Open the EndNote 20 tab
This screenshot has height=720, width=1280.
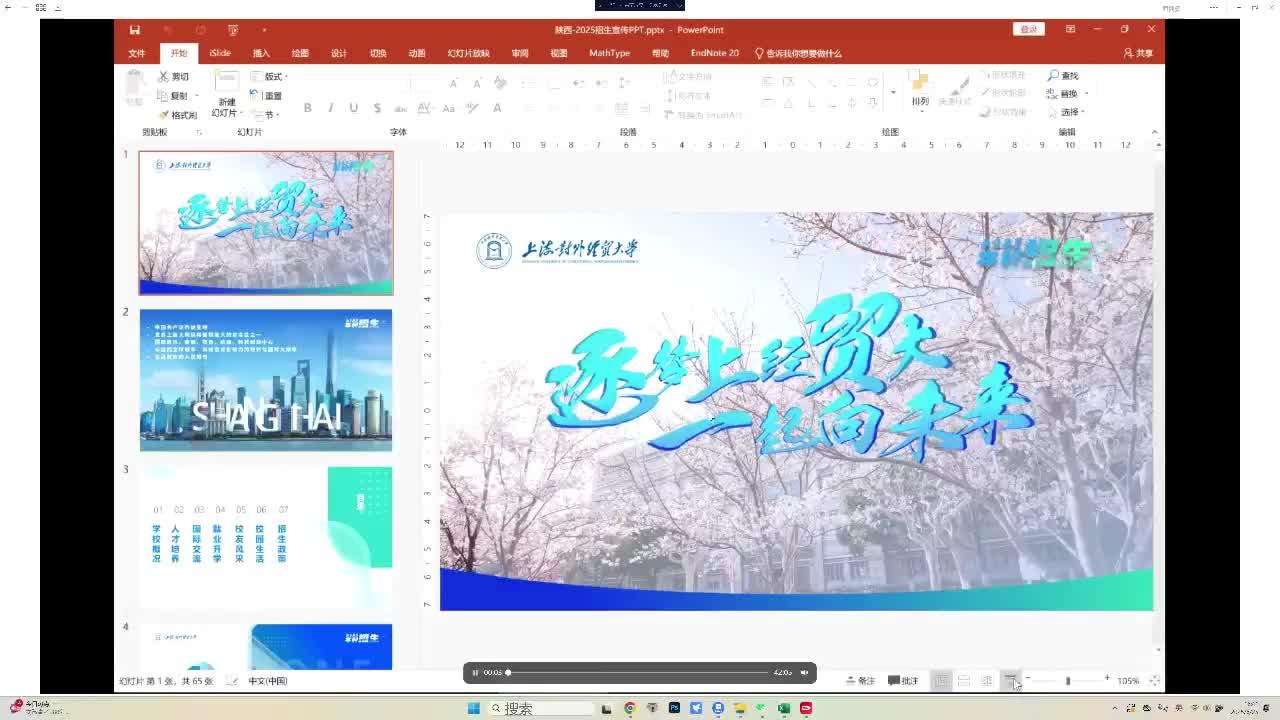click(714, 53)
